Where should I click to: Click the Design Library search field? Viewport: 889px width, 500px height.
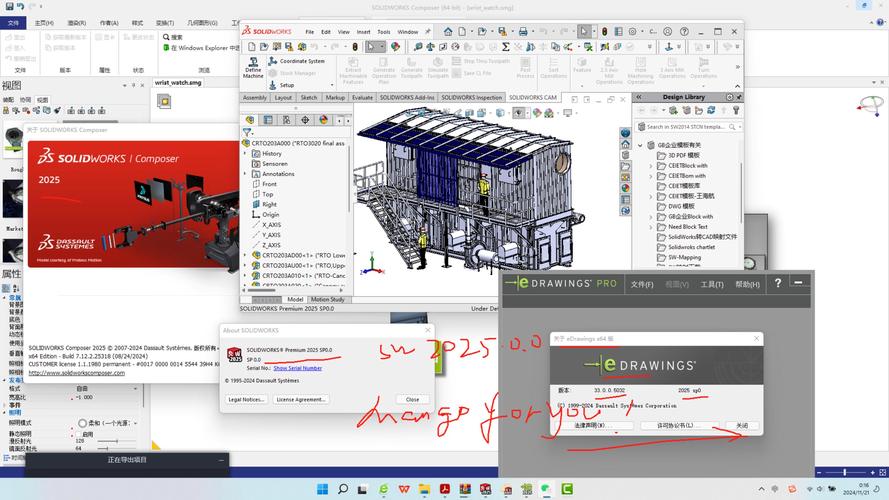pyautogui.click(x=689, y=127)
